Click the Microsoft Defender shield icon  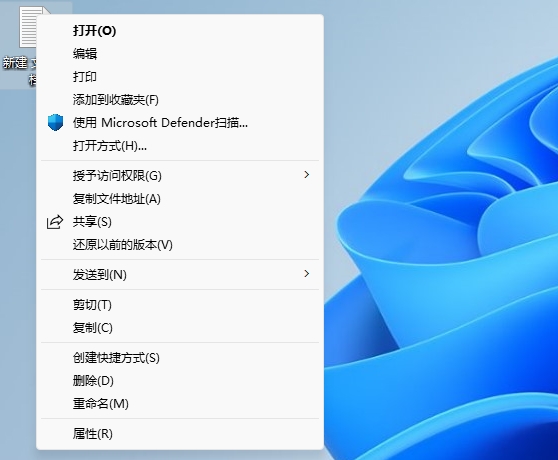point(55,122)
